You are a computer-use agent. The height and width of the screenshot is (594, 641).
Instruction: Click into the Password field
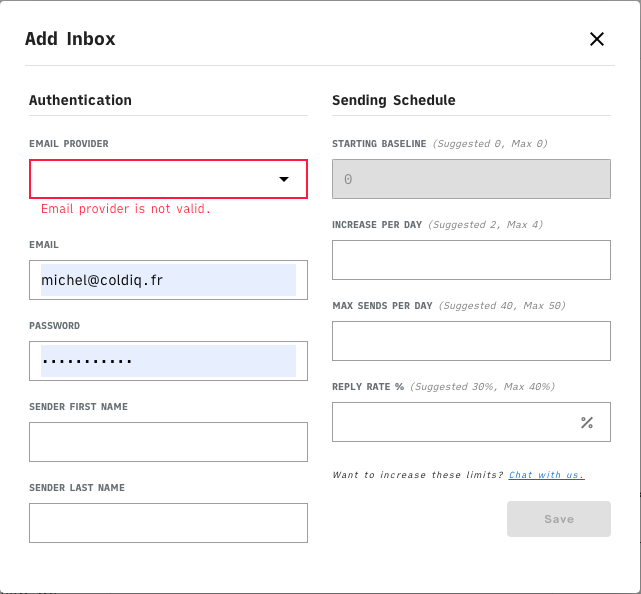[x=168, y=361]
